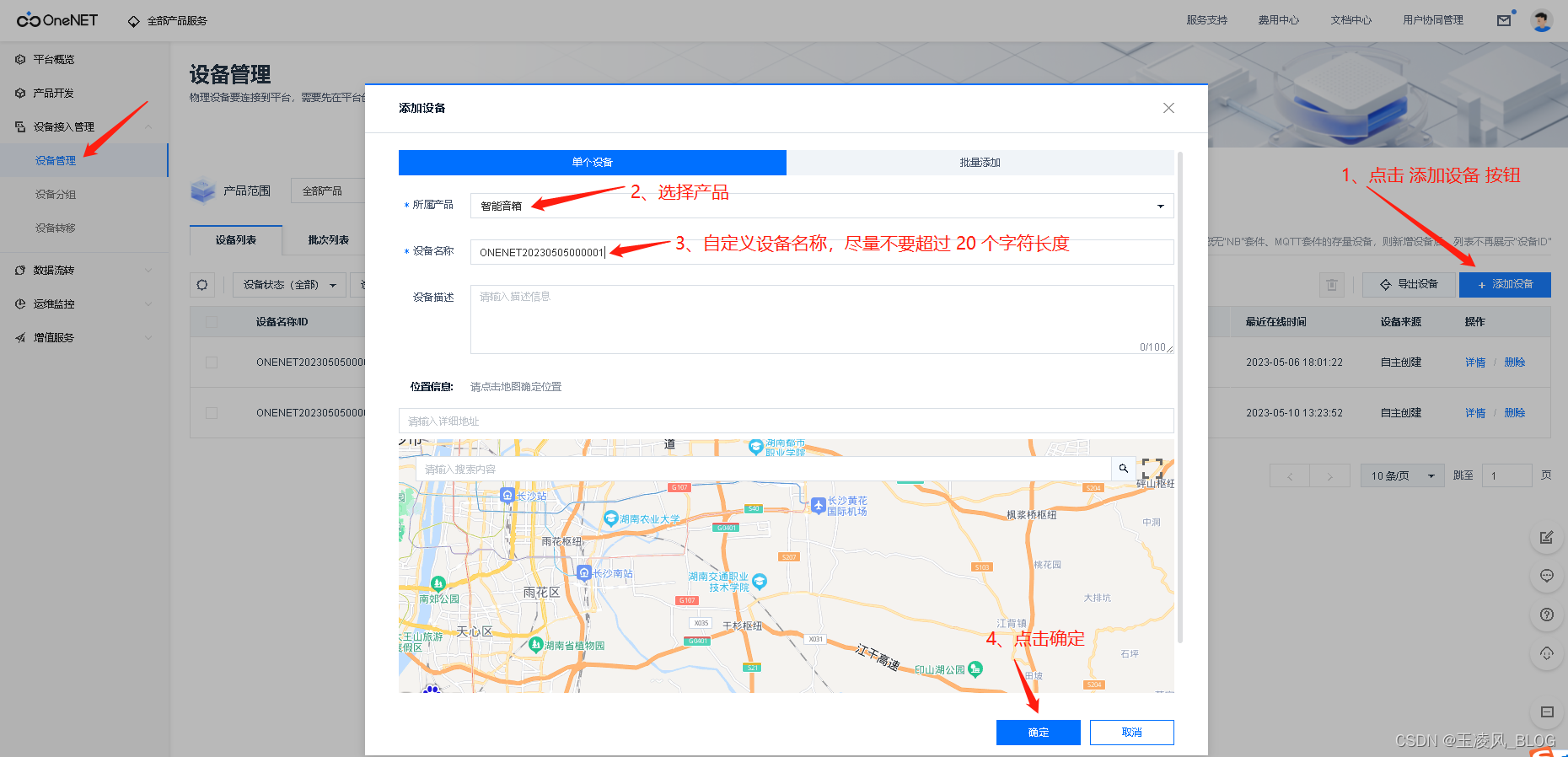Open the 所属产品 dropdown
This screenshot has height=757, width=1568.
pyautogui.click(x=822, y=206)
